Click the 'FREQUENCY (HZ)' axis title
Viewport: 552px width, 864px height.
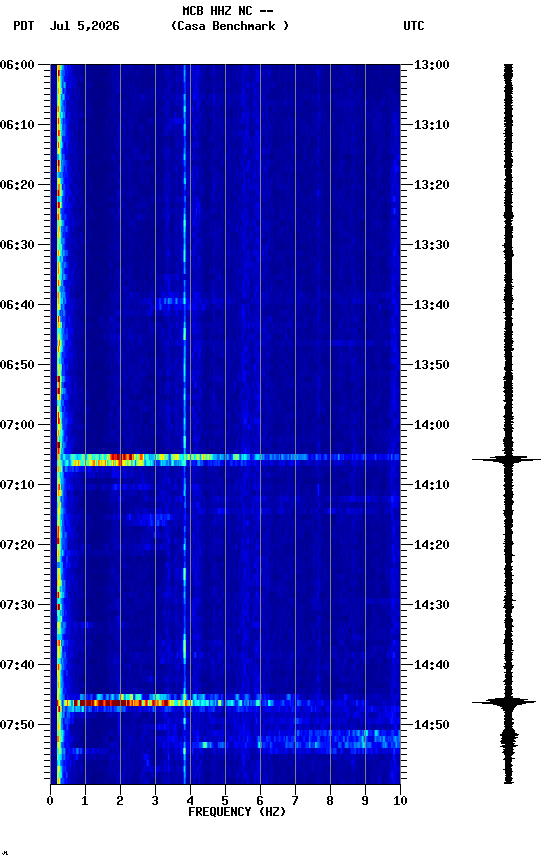(x=237, y=812)
